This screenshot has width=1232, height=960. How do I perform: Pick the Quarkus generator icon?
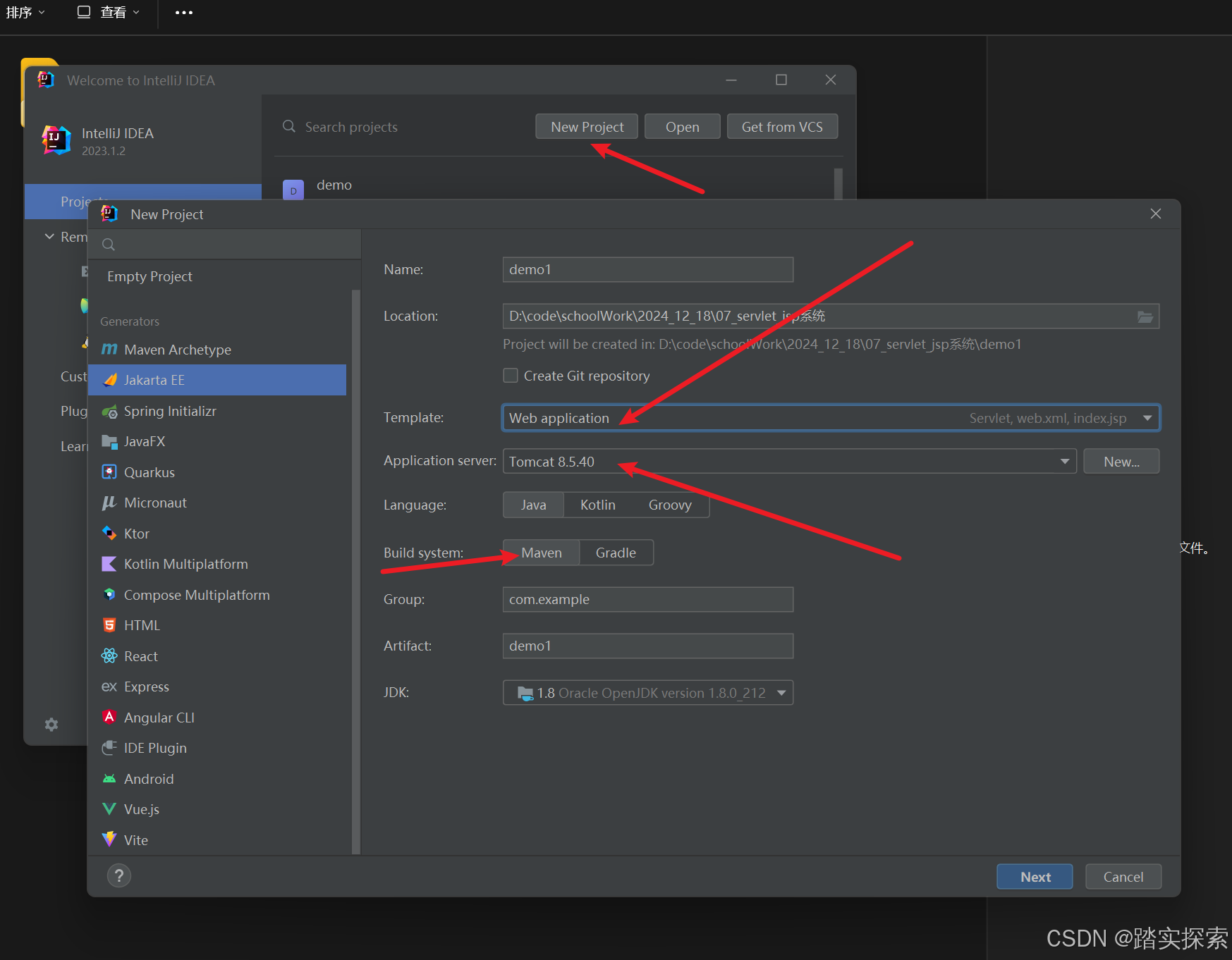coord(109,472)
